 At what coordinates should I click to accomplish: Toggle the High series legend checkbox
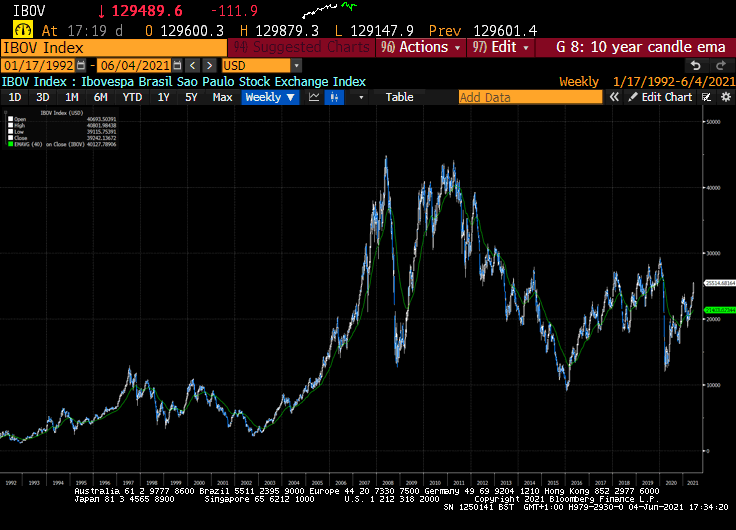10,125
